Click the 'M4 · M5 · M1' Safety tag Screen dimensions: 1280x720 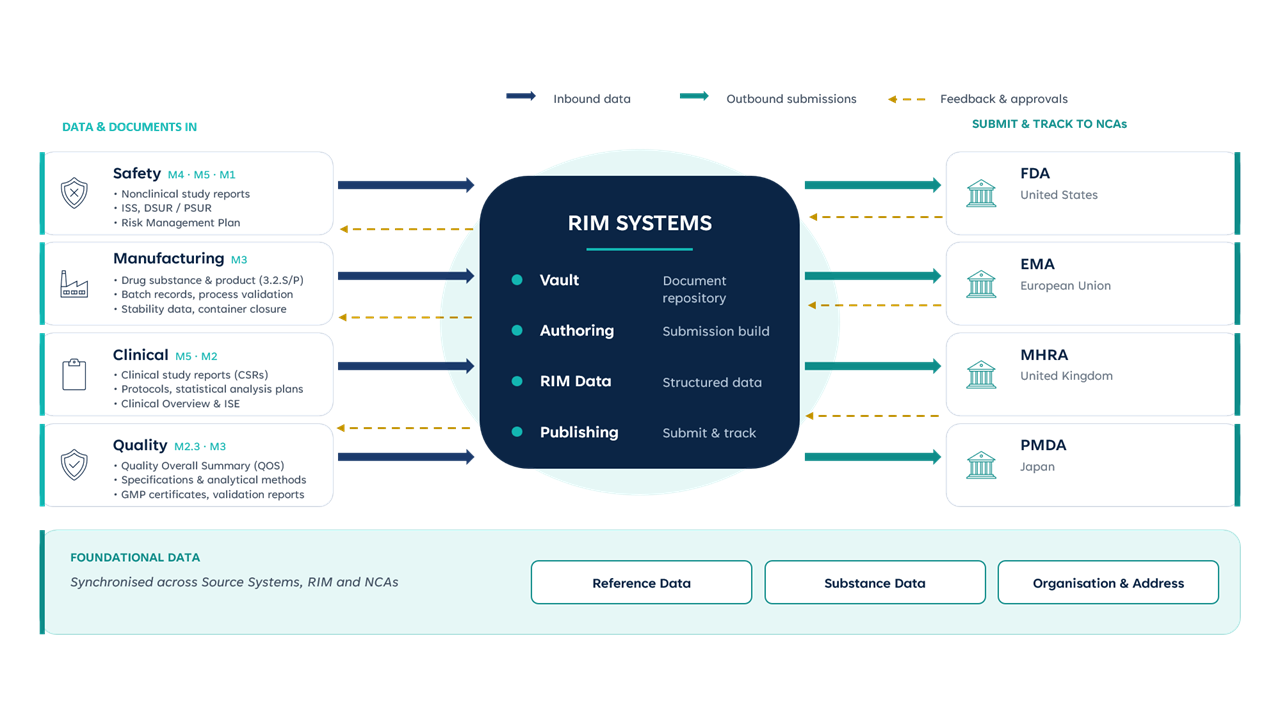(202, 175)
